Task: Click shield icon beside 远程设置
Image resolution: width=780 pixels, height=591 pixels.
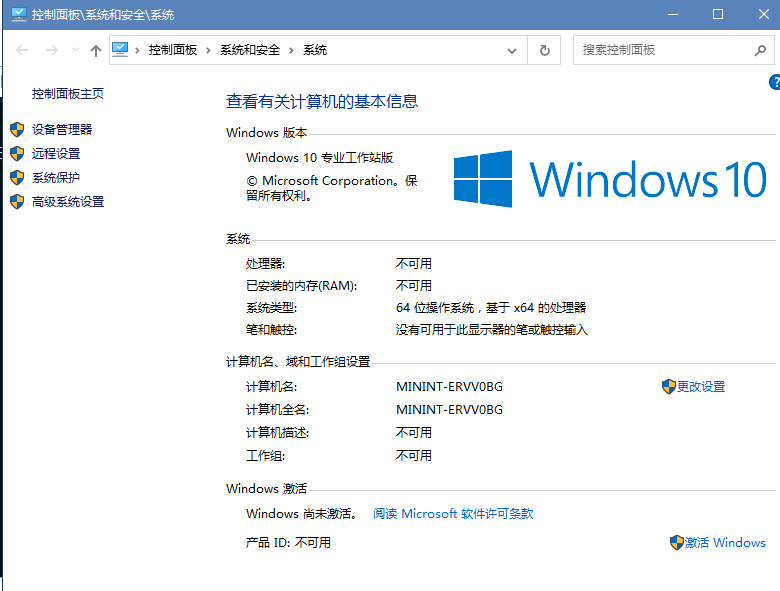Action: click(17, 153)
